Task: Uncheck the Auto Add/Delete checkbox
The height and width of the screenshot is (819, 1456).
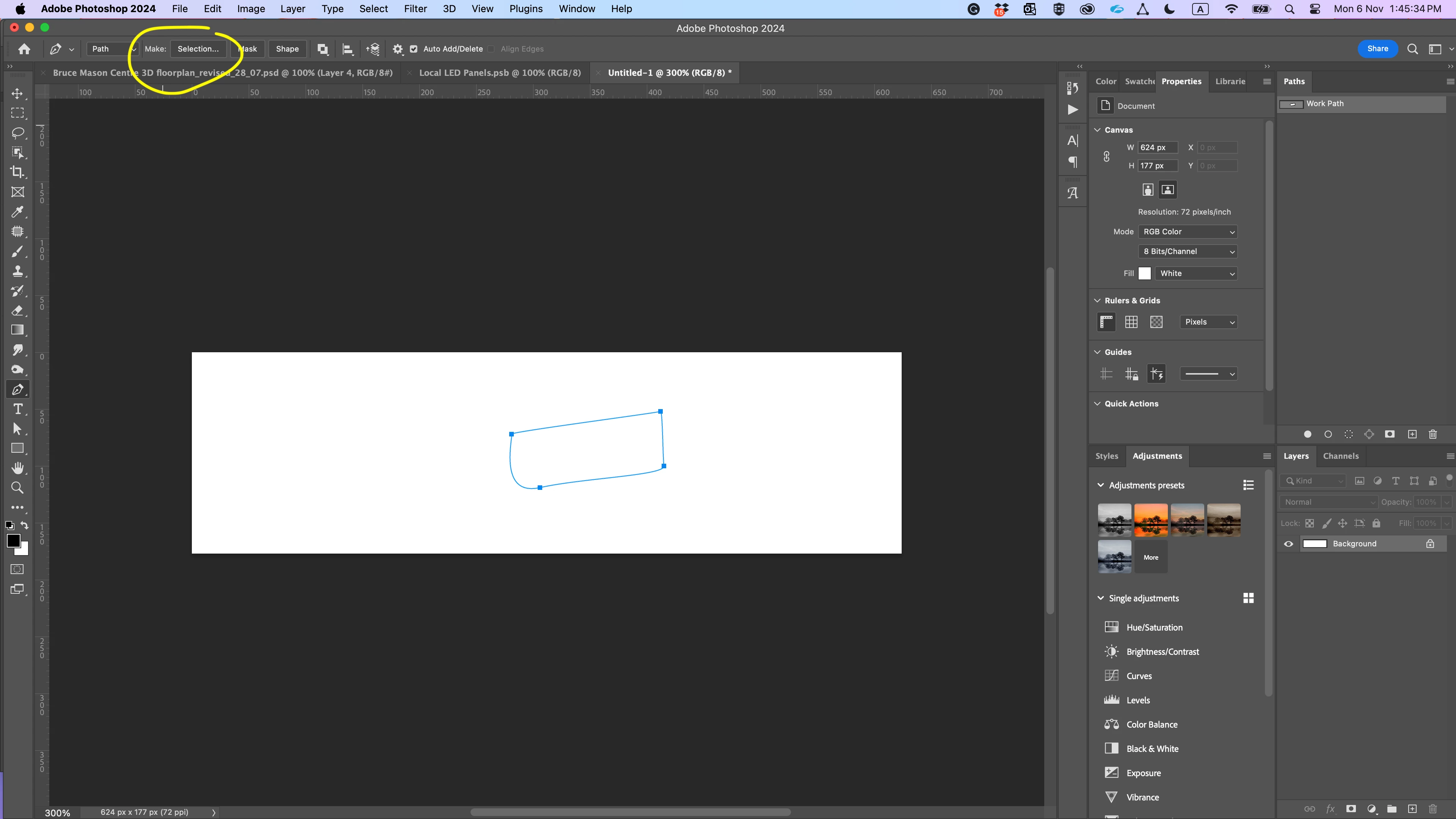Action: tap(414, 49)
